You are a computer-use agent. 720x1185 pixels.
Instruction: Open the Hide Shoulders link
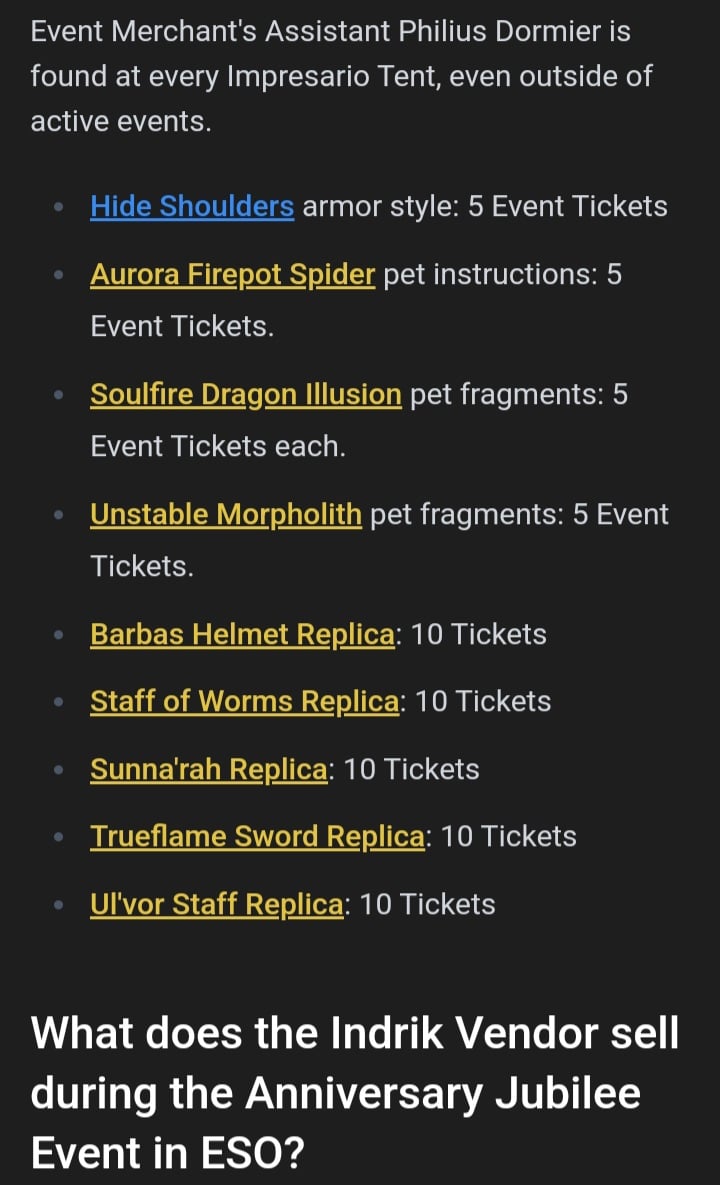coord(192,206)
